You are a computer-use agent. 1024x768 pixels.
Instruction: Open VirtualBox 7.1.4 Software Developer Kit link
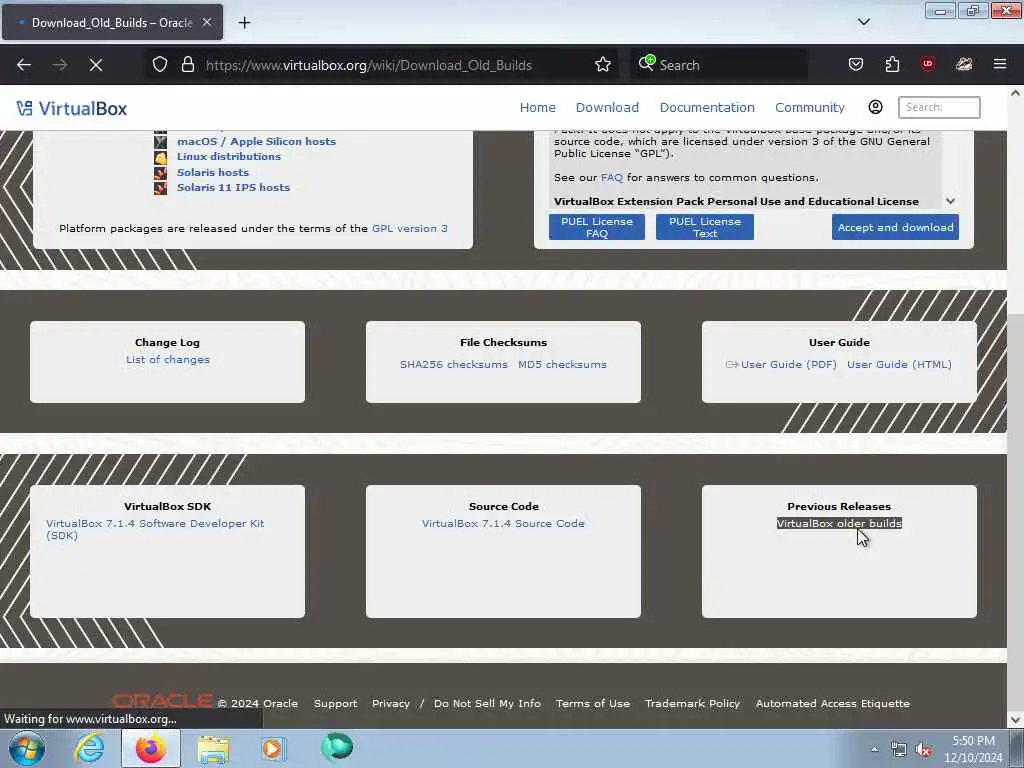click(155, 529)
